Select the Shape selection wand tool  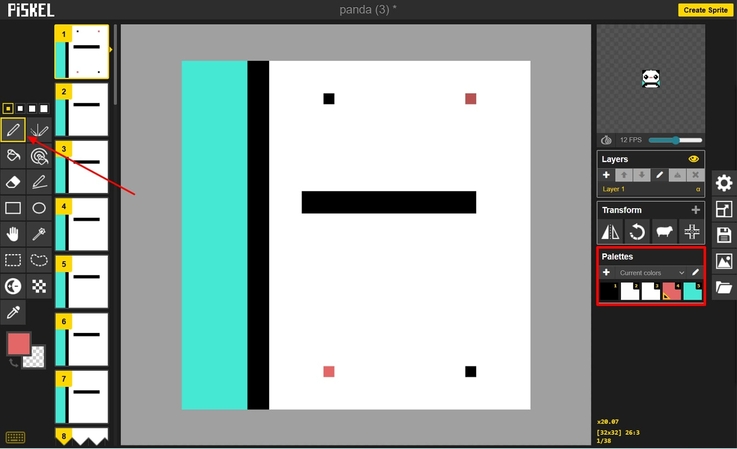point(39,234)
